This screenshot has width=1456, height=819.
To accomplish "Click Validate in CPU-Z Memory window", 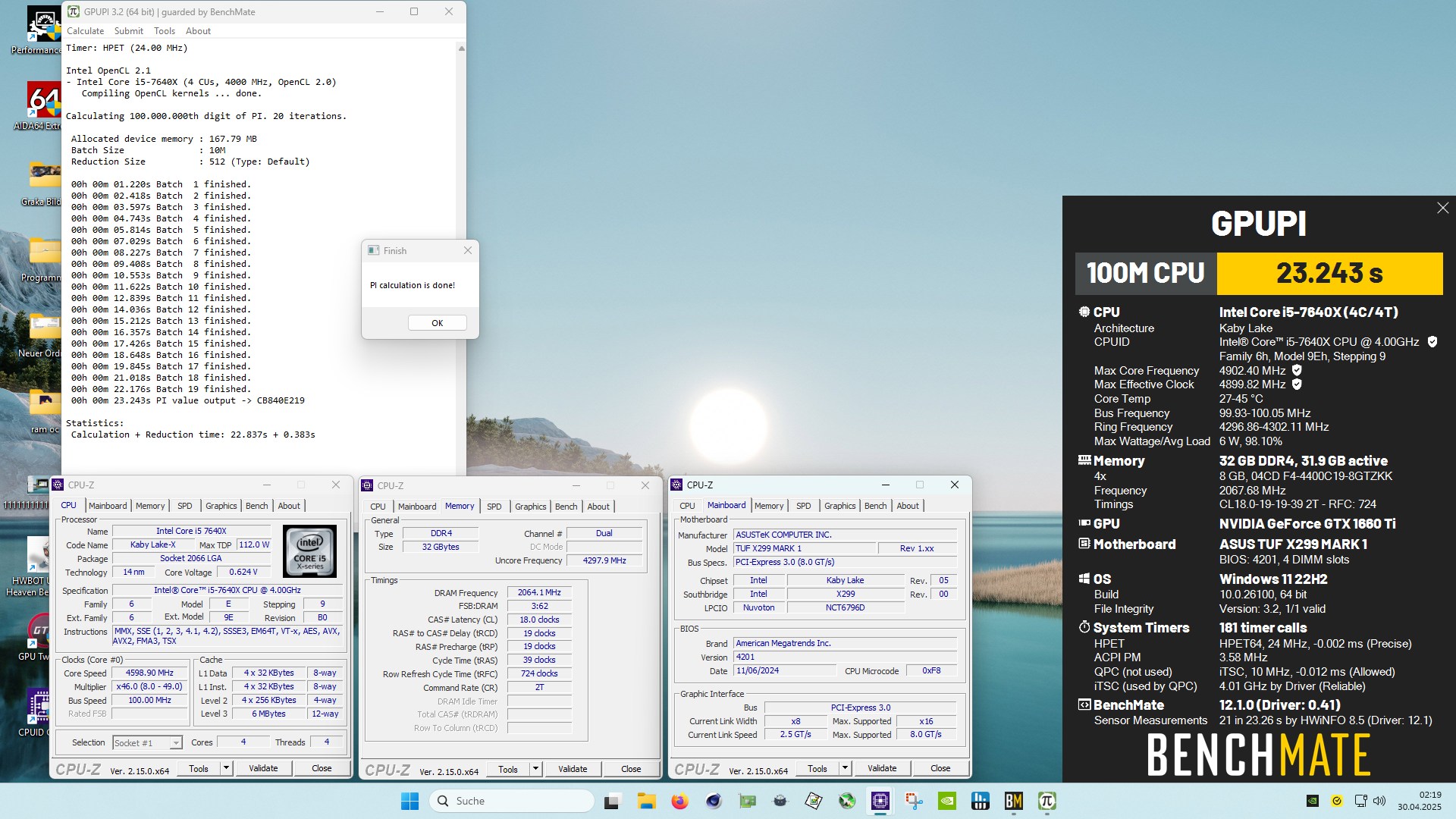I will [573, 769].
